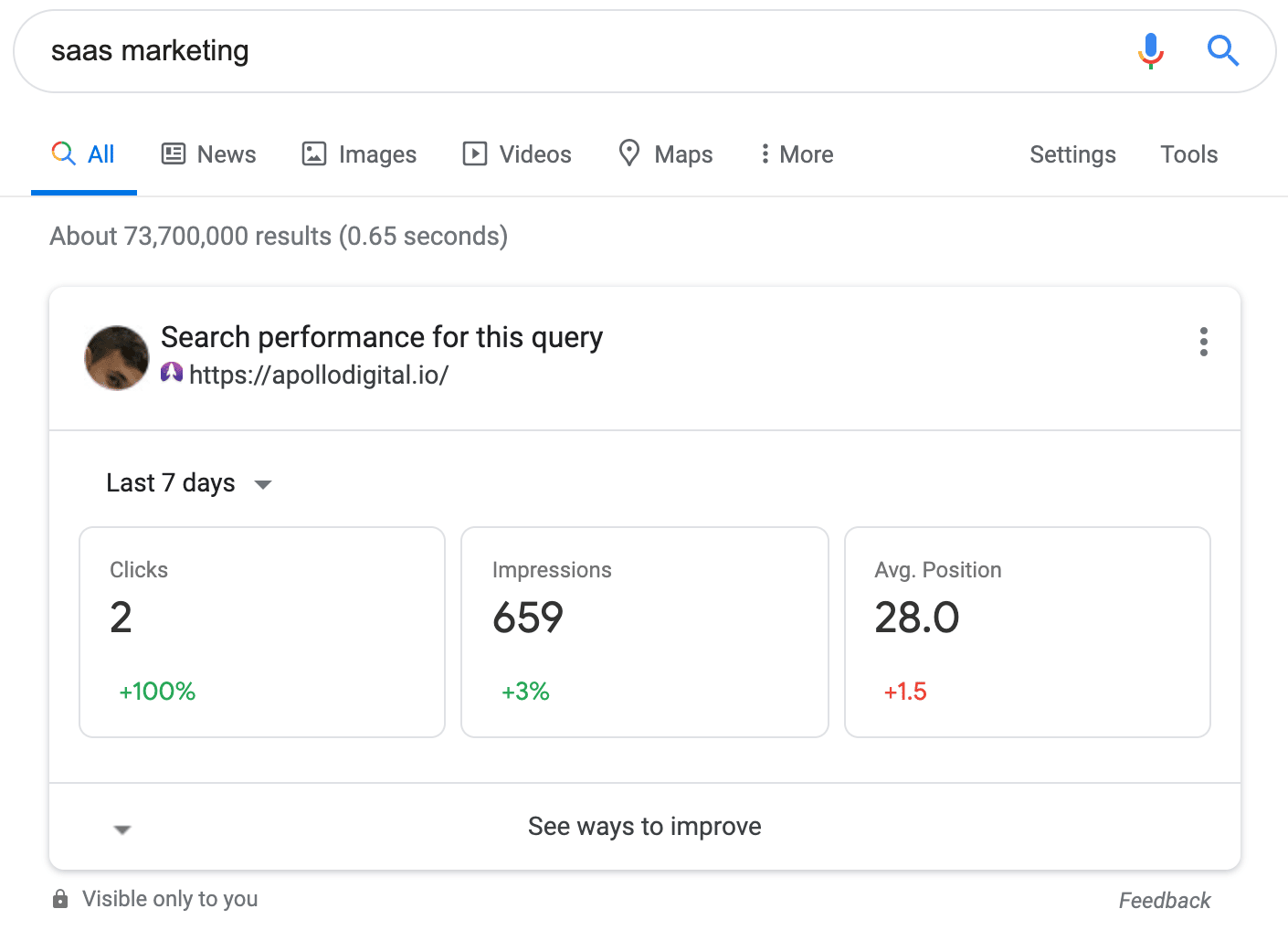1288x930 pixels.
Task: Switch to the Images tab
Action: click(x=360, y=154)
